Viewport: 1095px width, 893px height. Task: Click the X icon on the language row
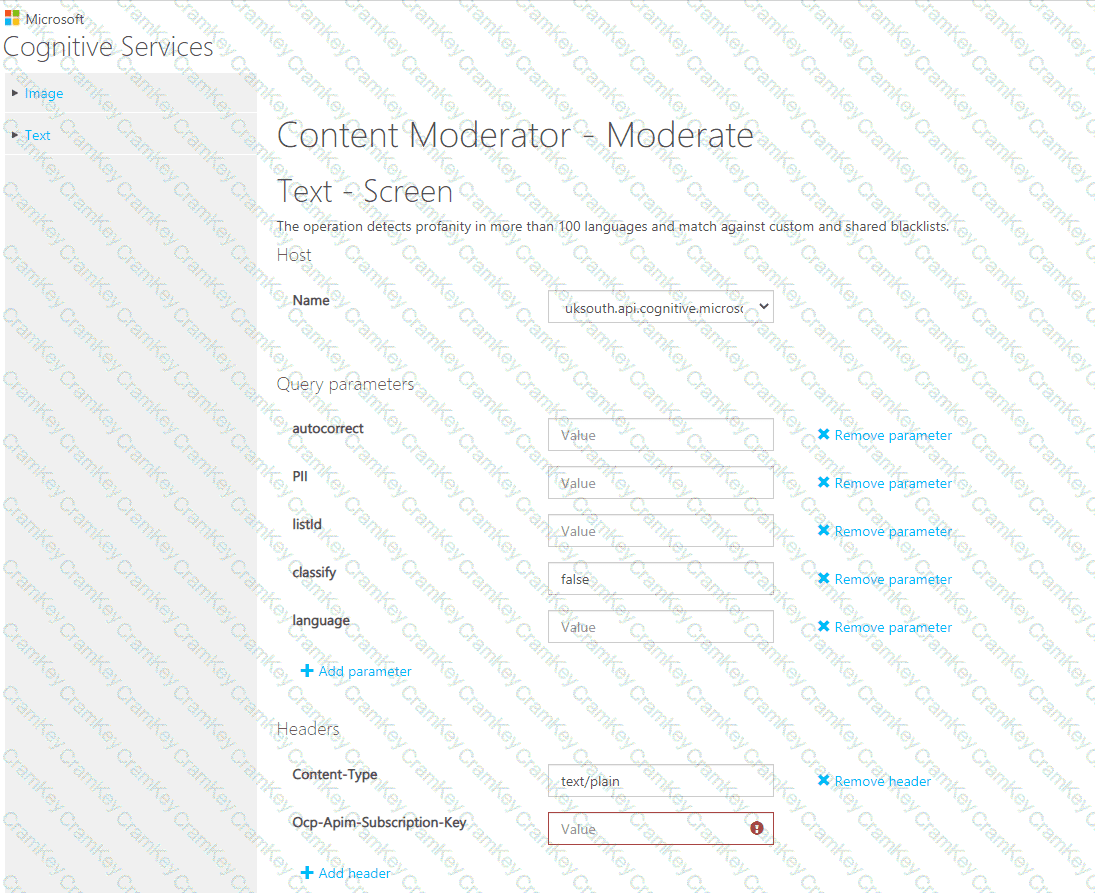click(824, 627)
